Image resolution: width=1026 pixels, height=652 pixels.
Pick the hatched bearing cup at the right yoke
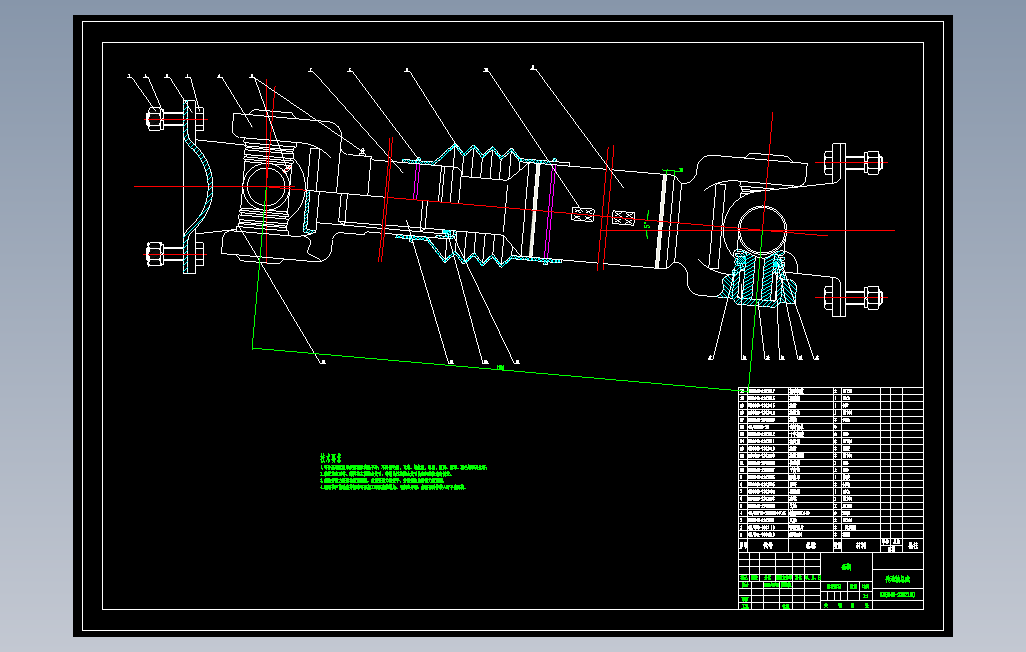pos(760,278)
